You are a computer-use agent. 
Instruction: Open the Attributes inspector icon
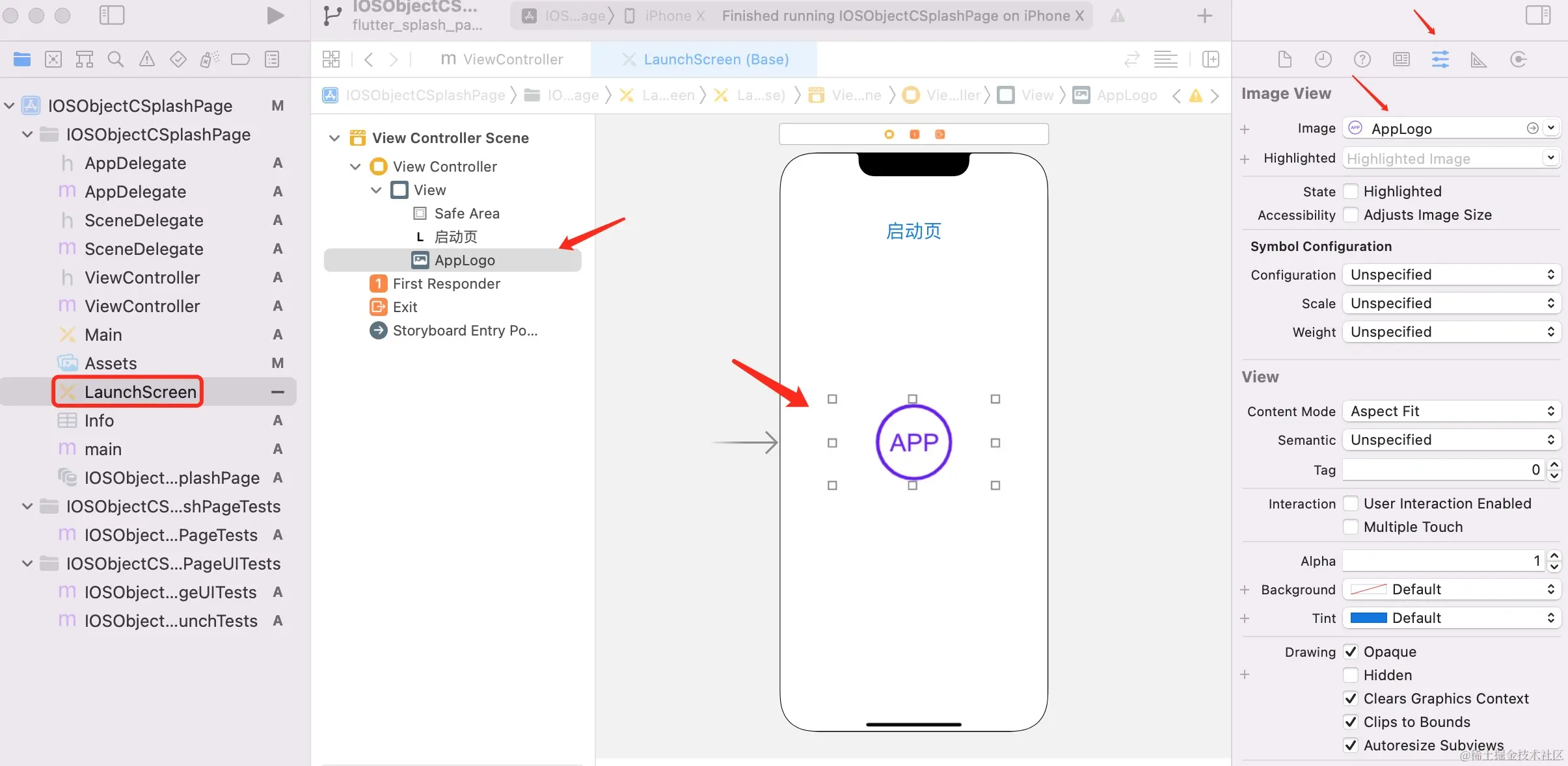pyautogui.click(x=1440, y=59)
